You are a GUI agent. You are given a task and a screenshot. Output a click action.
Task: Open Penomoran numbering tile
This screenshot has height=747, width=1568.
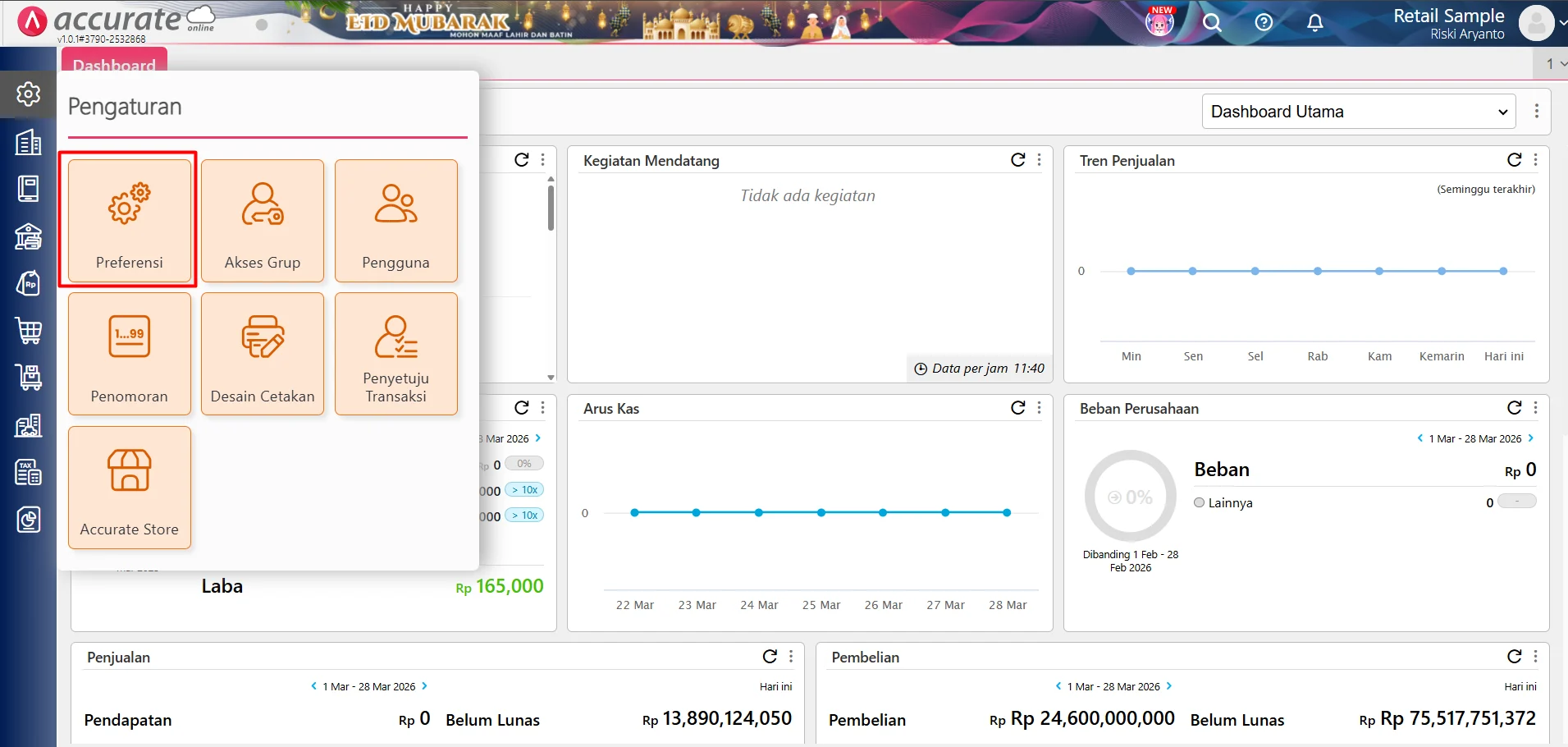(130, 354)
